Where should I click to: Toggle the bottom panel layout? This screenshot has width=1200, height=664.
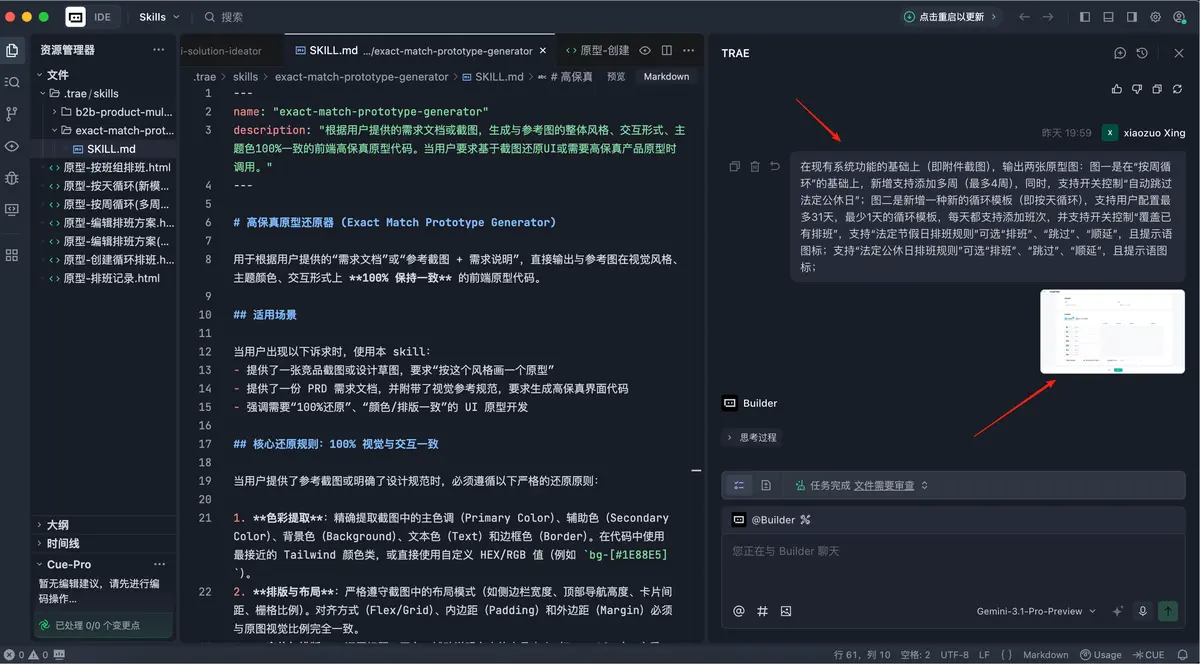(x=1108, y=17)
